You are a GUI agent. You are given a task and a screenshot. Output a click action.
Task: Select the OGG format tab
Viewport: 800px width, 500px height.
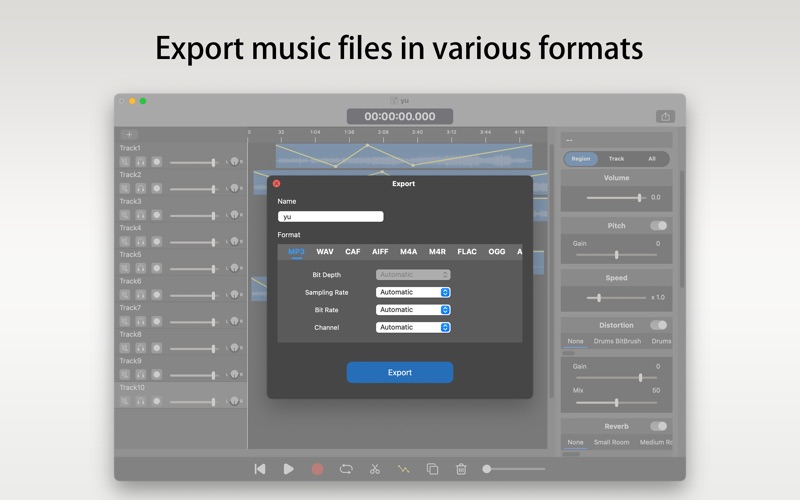(496, 252)
